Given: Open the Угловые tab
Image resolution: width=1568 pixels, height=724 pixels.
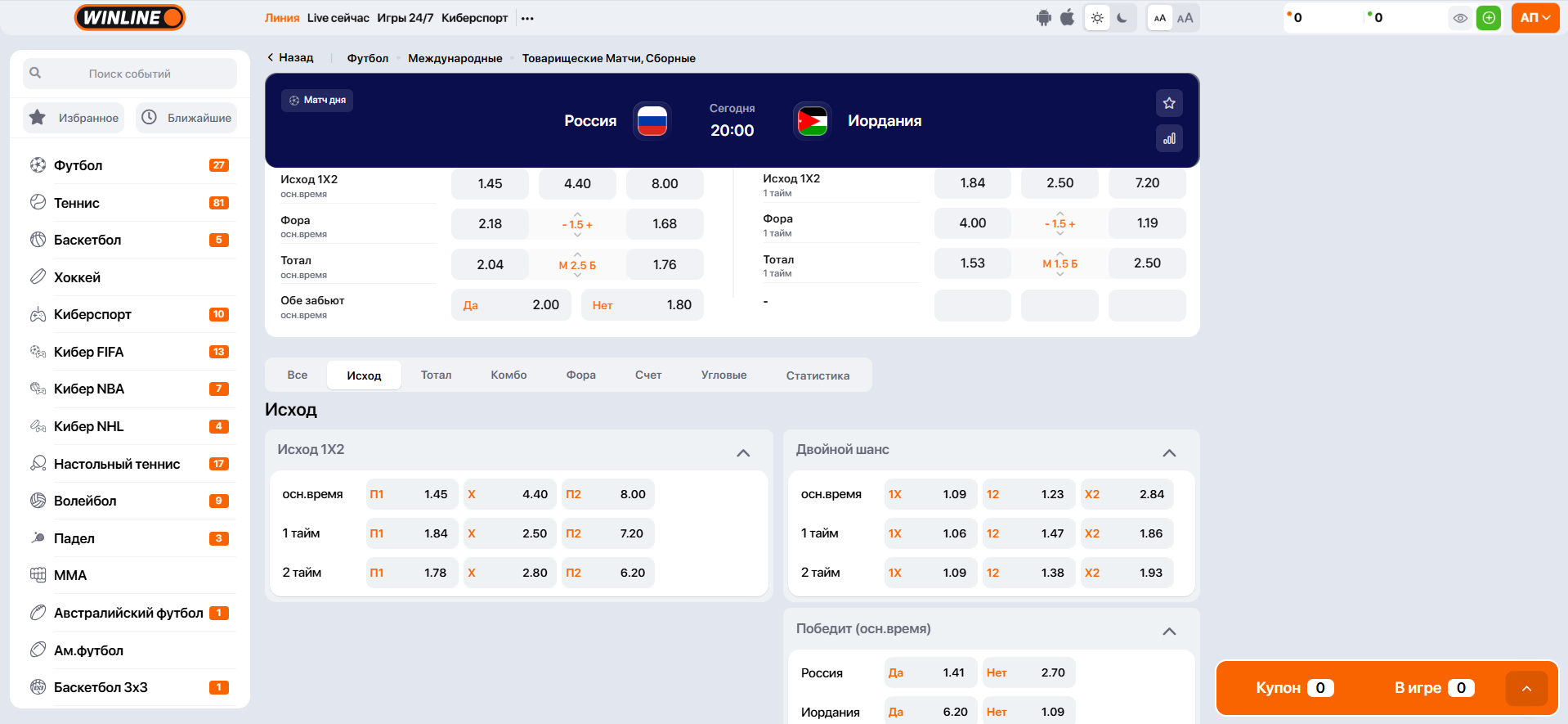Looking at the screenshot, I should pyautogui.click(x=724, y=375).
